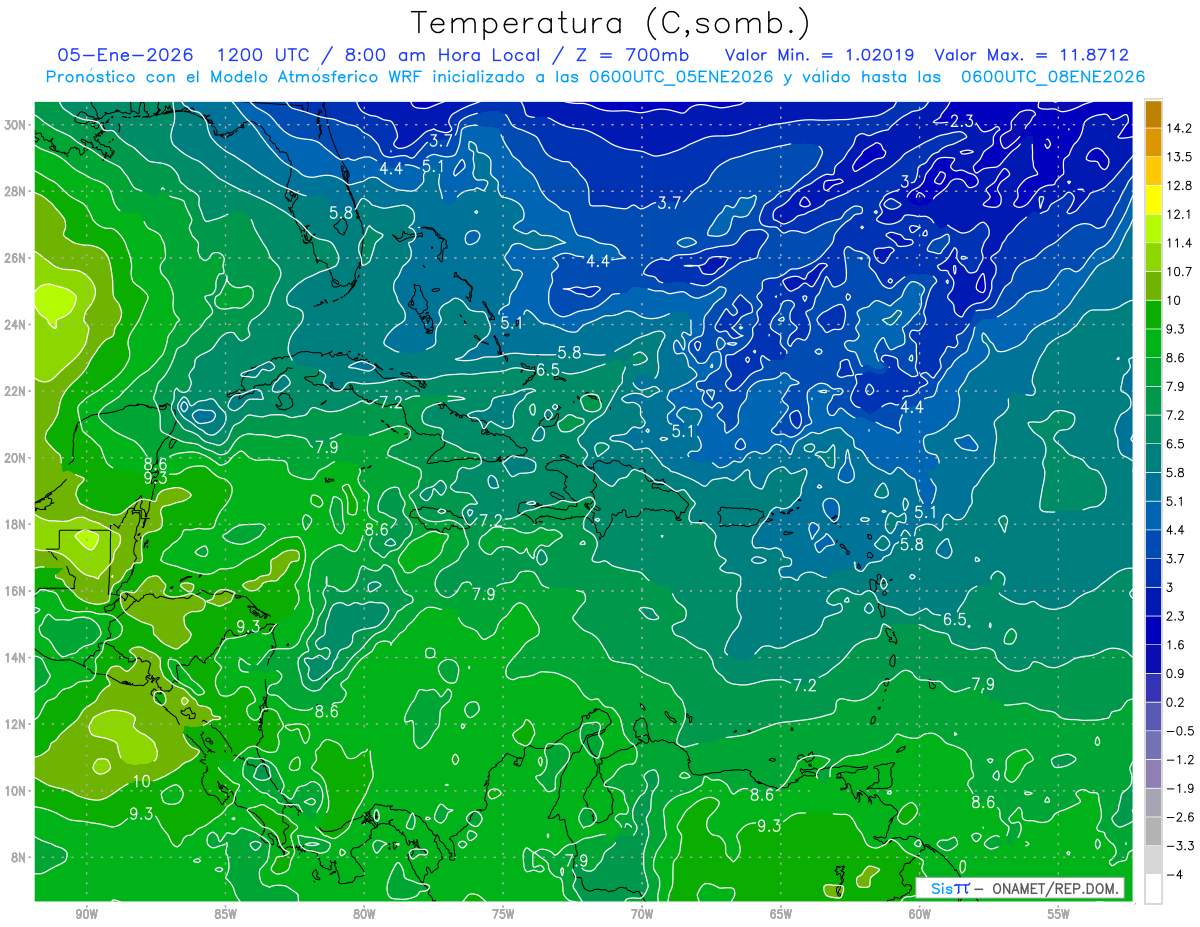The width and height of the screenshot is (1200, 927).
Task: Click the 55W longitude axis label
Action: click(1059, 915)
